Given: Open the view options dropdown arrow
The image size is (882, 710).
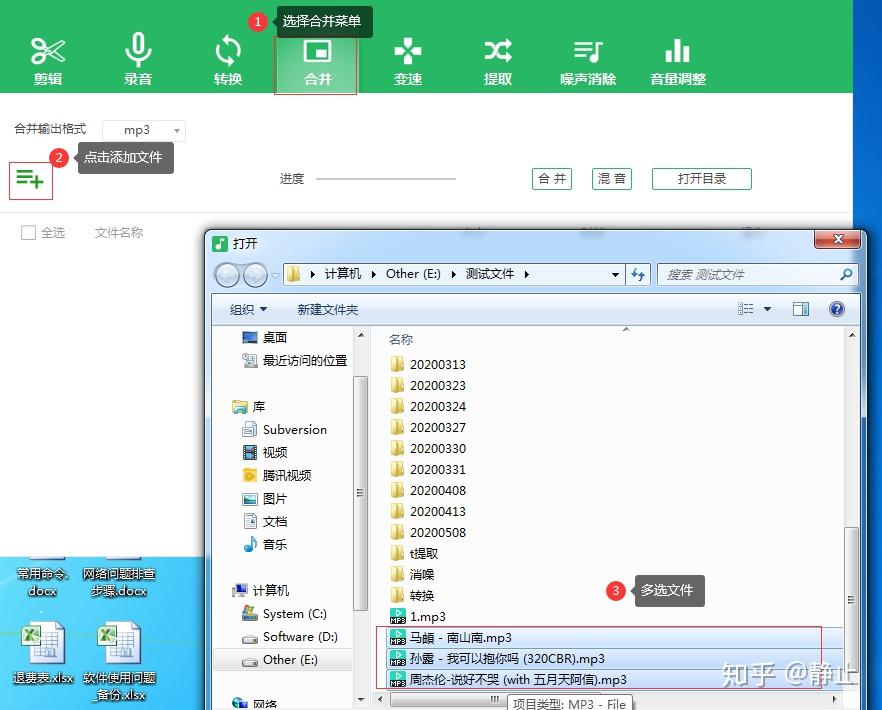Looking at the screenshot, I should [767, 309].
